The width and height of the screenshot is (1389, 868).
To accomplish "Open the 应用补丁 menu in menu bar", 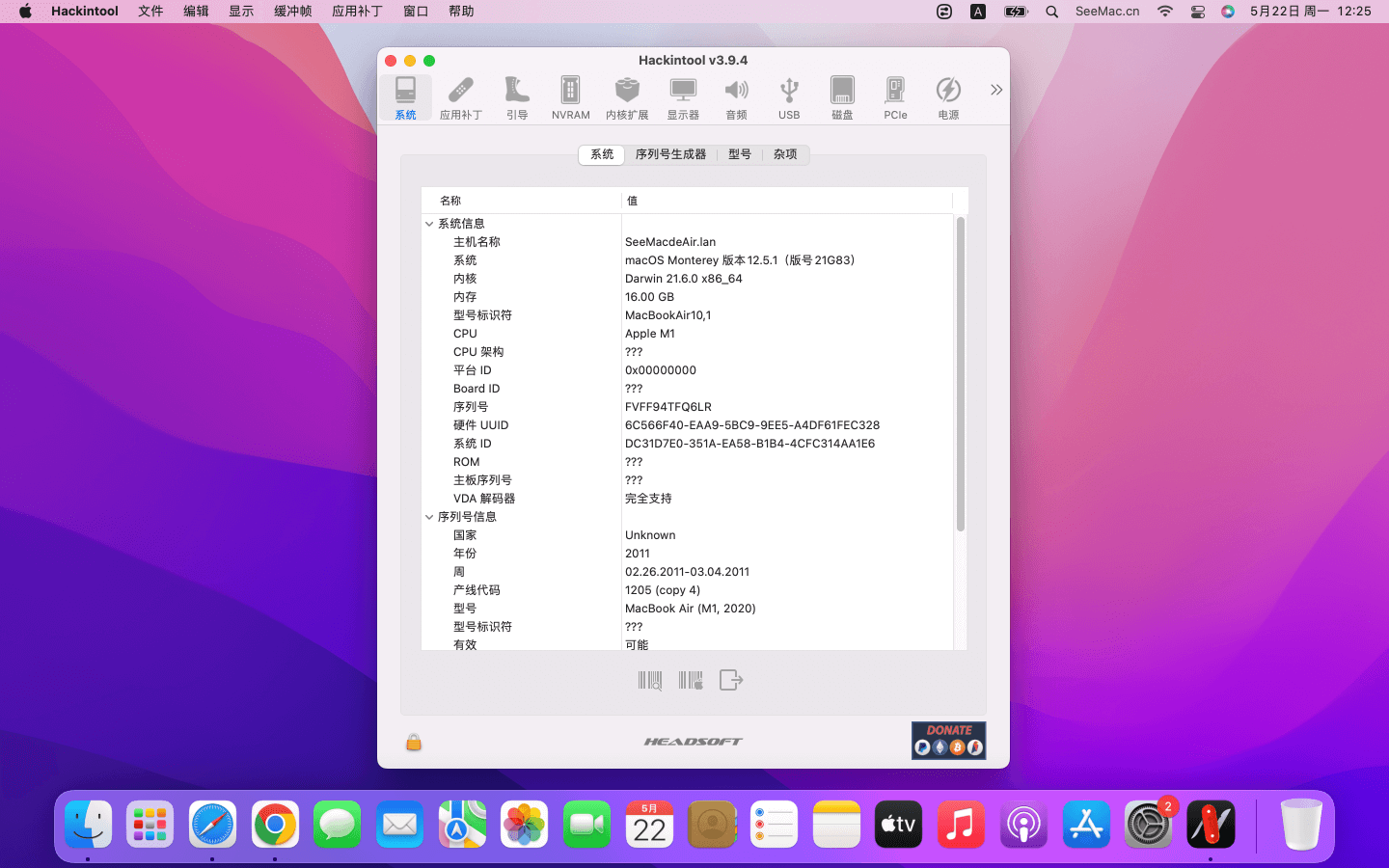I will click(x=357, y=12).
